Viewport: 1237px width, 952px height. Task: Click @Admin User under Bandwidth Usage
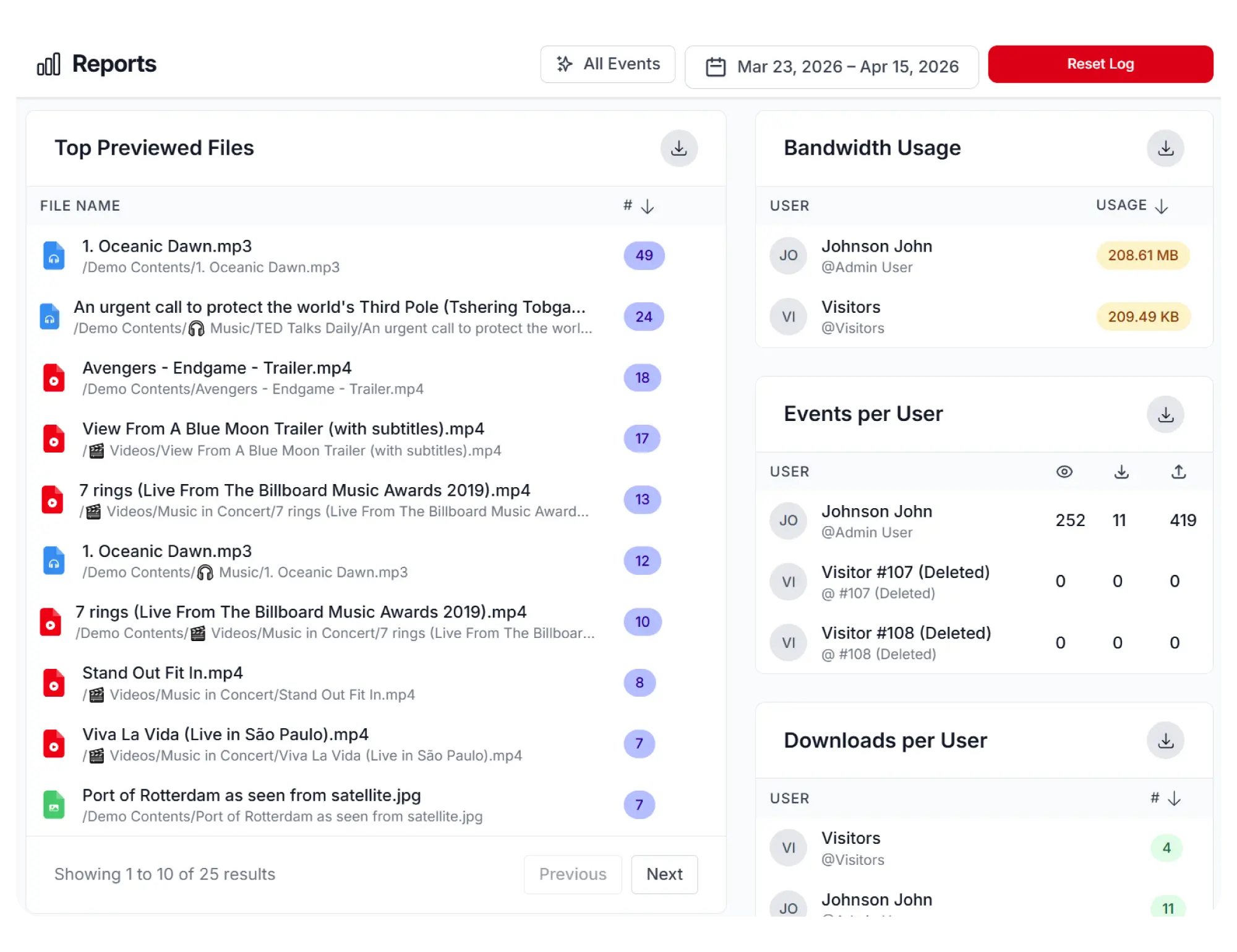click(867, 267)
